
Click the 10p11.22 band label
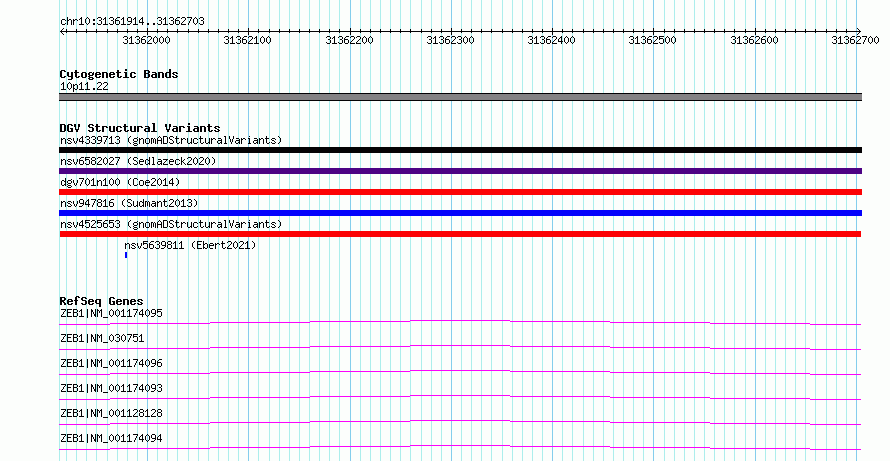(x=84, y=86)
